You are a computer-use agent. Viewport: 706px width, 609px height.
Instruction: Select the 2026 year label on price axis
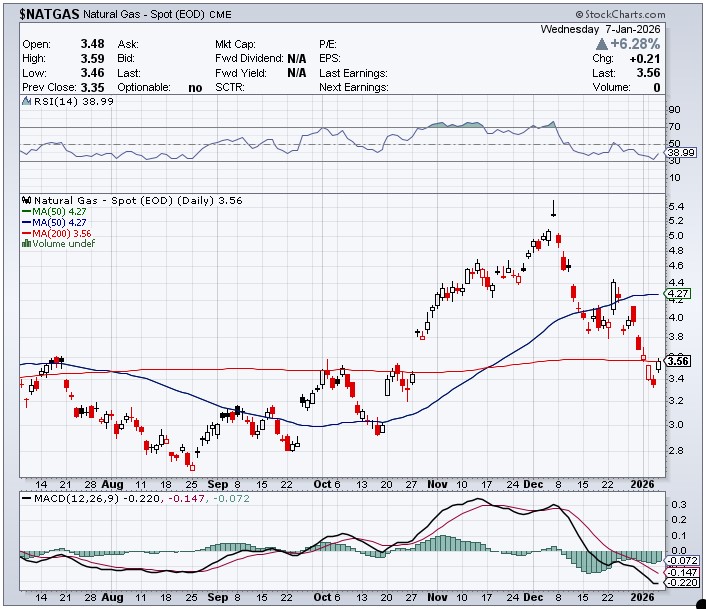pyautogui.click(x=645, y=483)
